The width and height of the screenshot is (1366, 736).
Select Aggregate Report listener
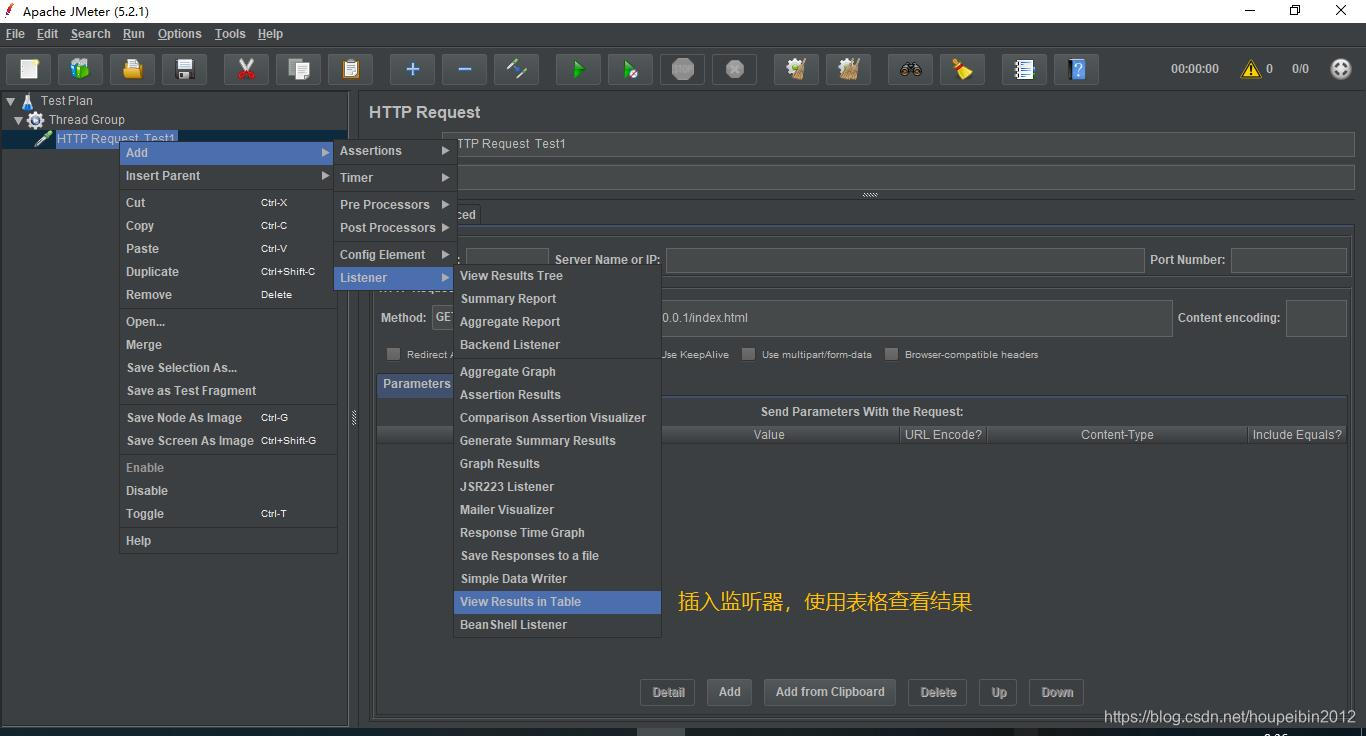(x=557, y=322)
